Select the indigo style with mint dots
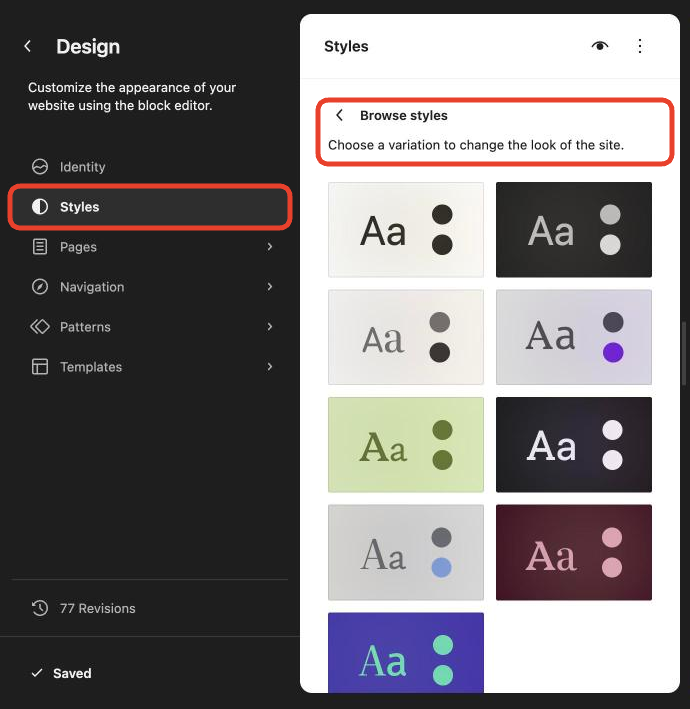The image size is (690, 709). pos(406,652)
